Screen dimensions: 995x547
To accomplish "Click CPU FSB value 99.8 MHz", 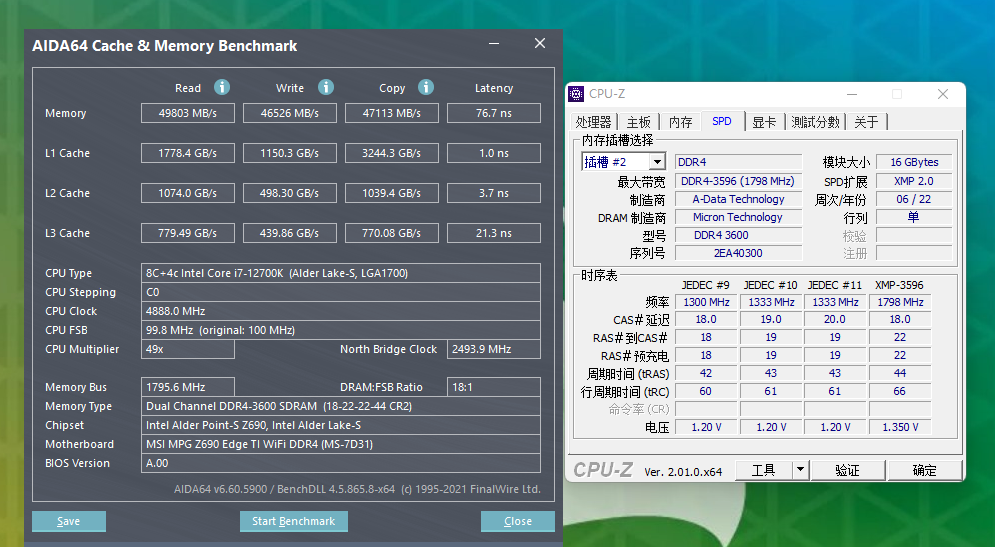I will pos(341,330).
